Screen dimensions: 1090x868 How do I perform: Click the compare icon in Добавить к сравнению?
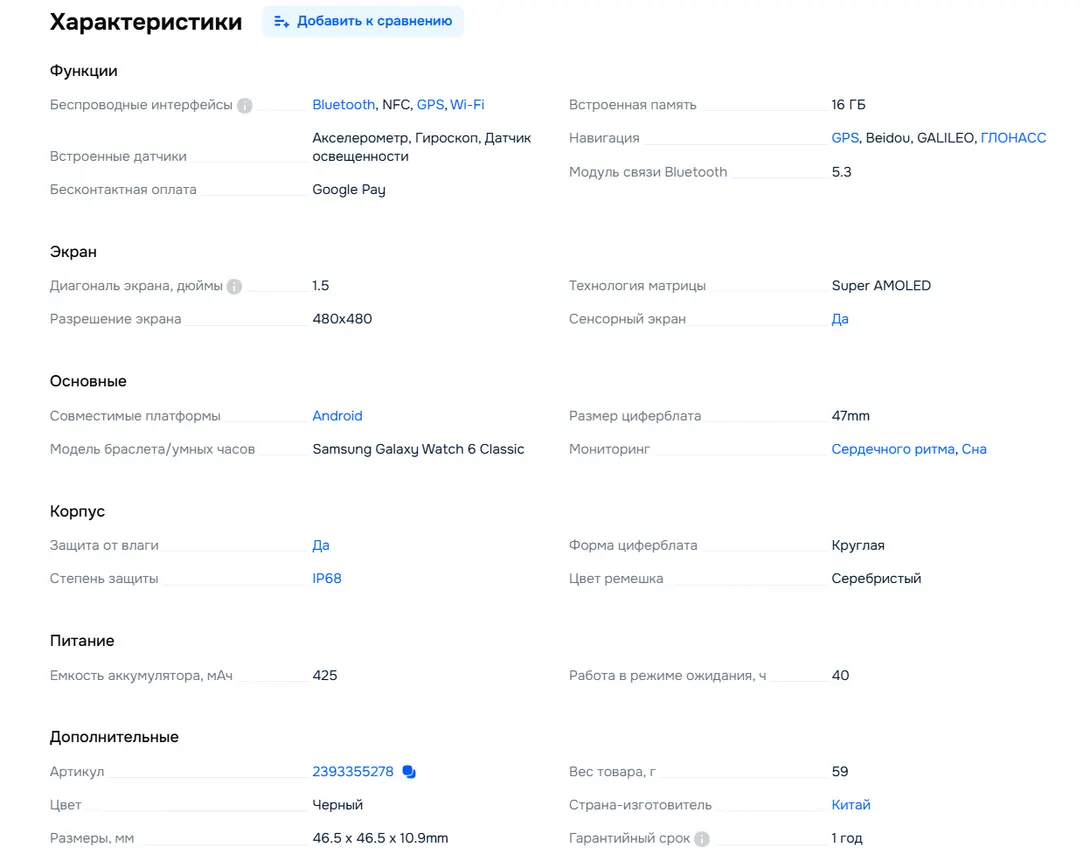(x=282, y=22)
